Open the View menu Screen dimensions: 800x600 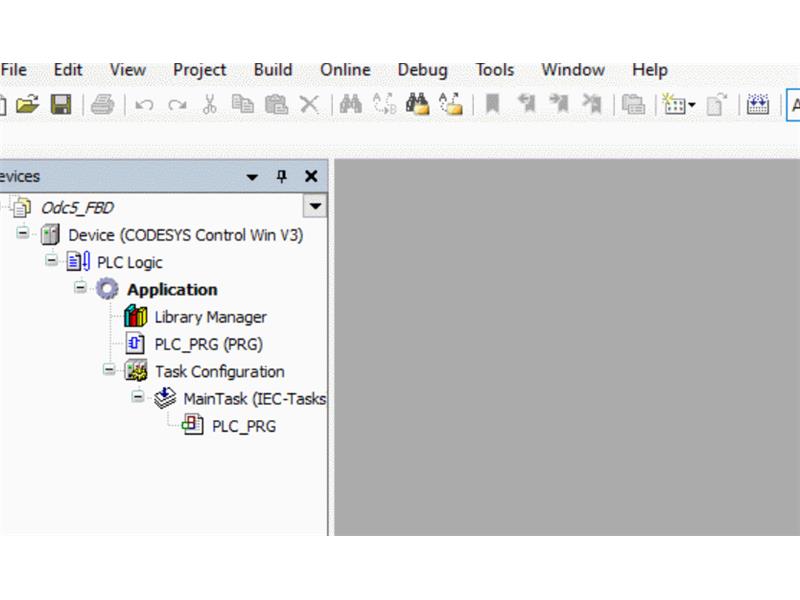coord(128,70)
